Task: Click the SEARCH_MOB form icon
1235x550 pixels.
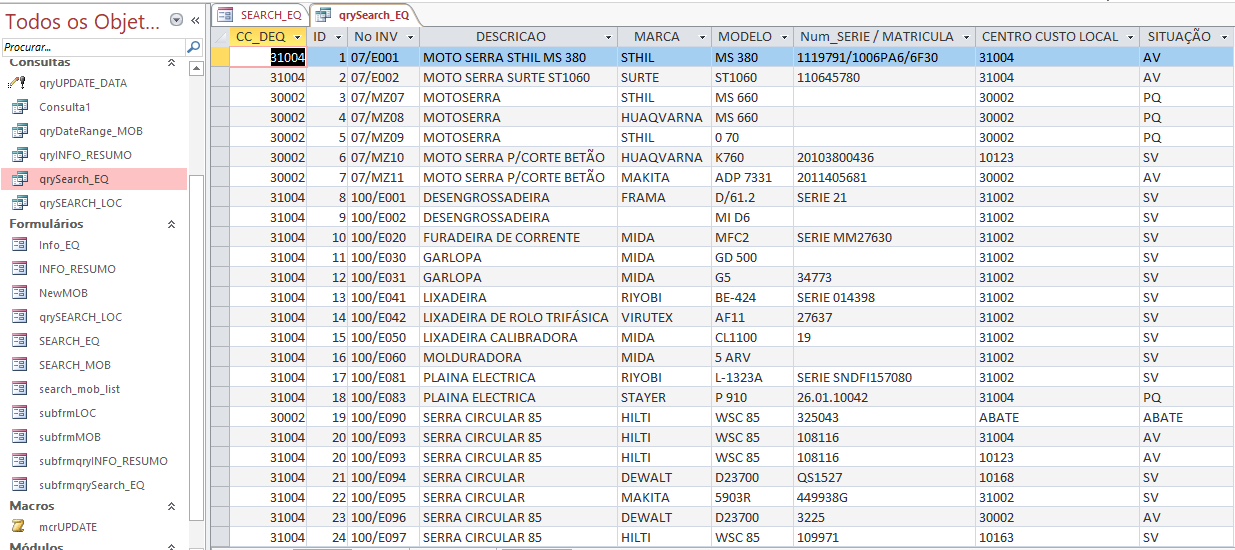Action: pos(19,365)
